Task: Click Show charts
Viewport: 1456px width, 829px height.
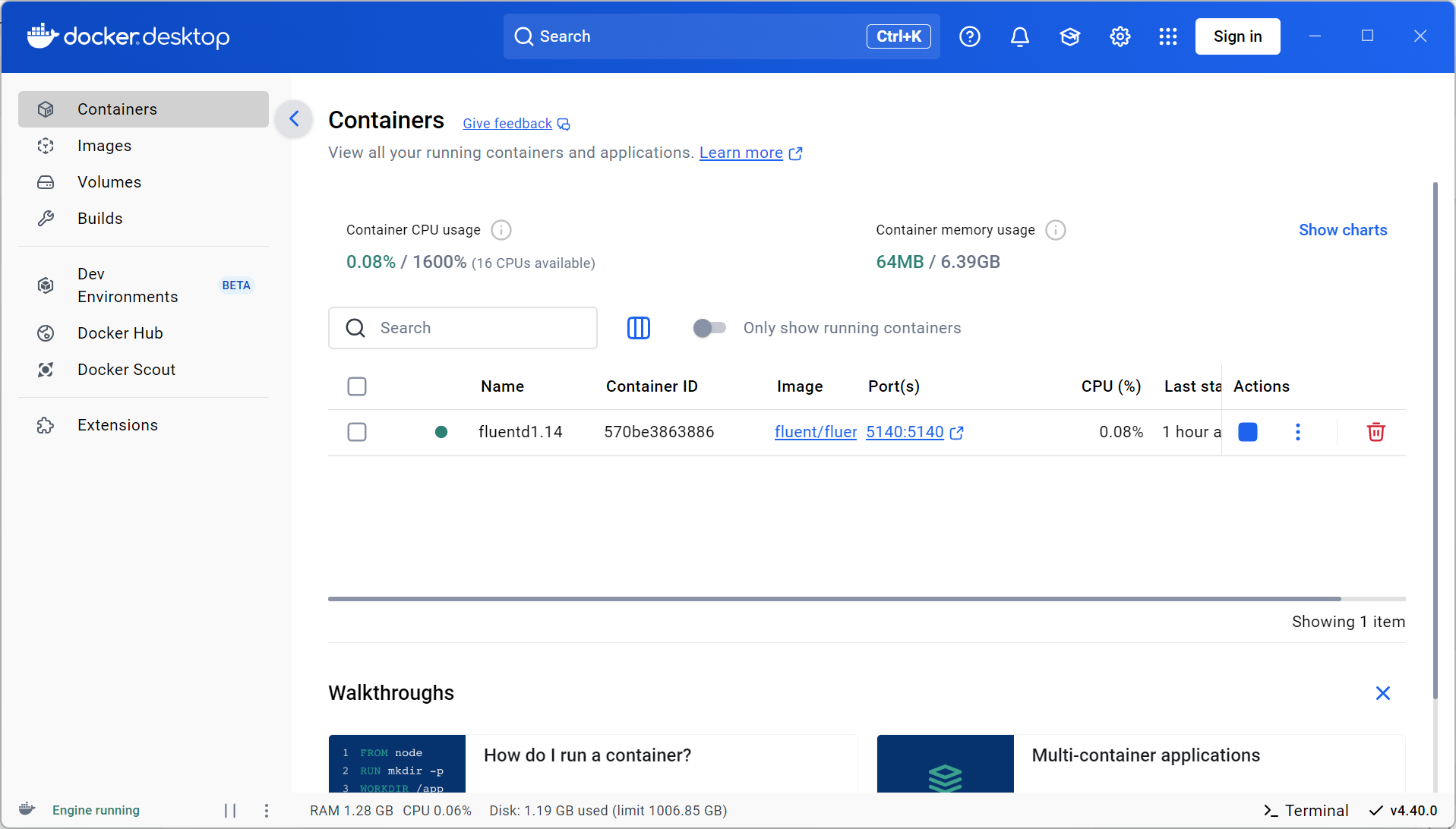Action: (1343, 230)
